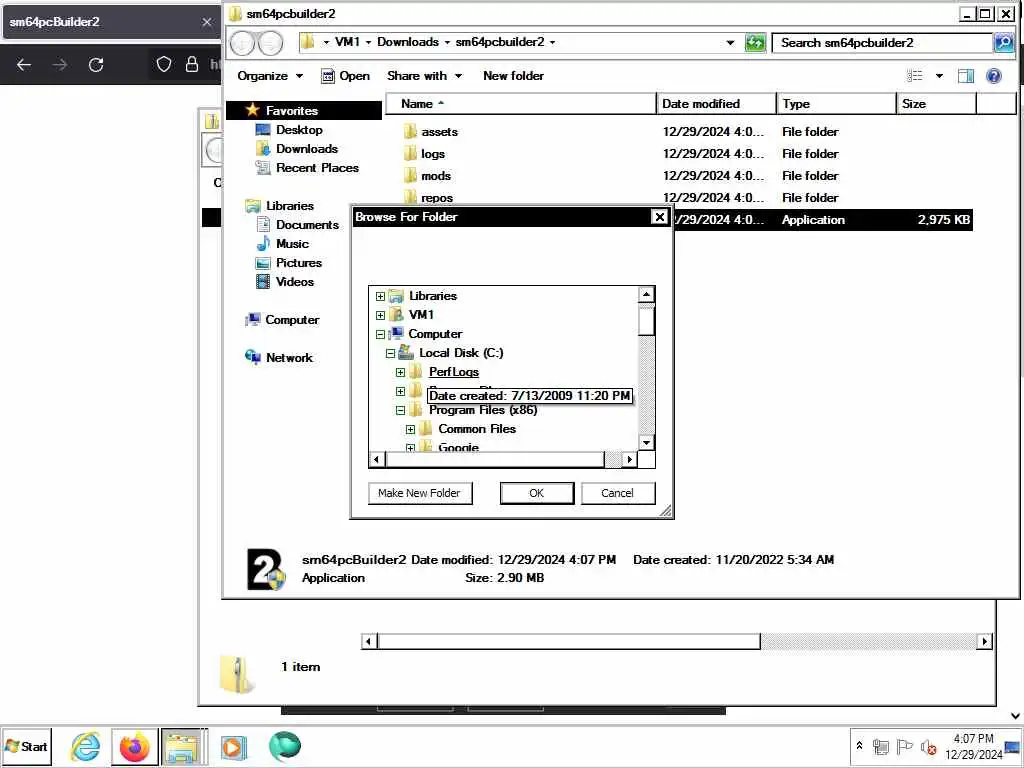Screen dimensions: 1024x768
Task: Select PerfLogs in folder tree
Action: 453,372
